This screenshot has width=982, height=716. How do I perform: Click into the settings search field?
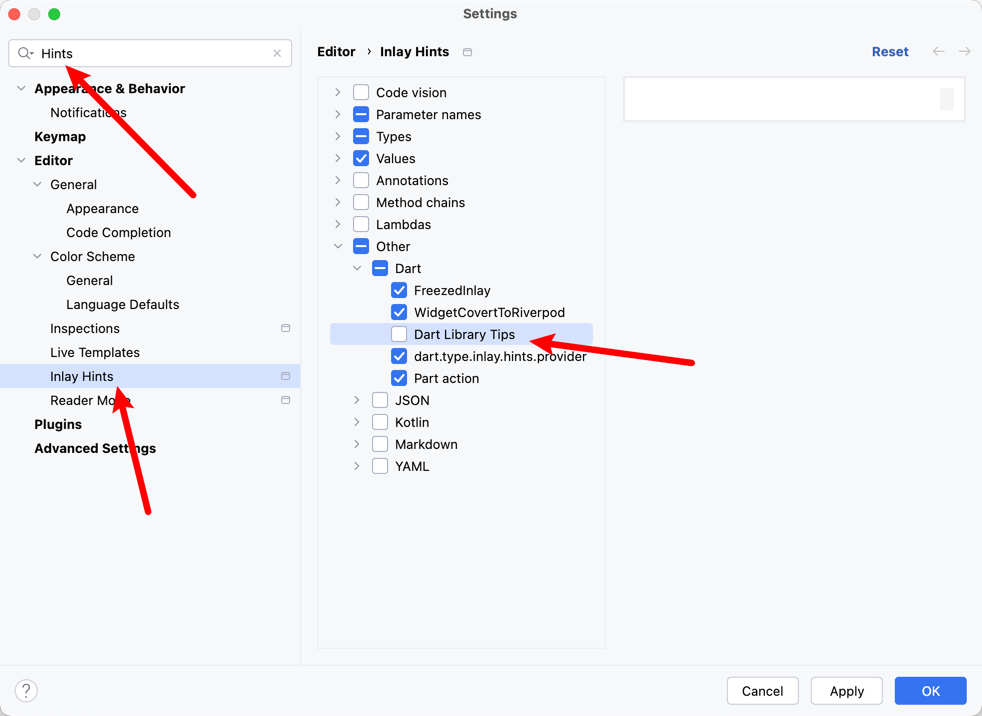(150, 53)
